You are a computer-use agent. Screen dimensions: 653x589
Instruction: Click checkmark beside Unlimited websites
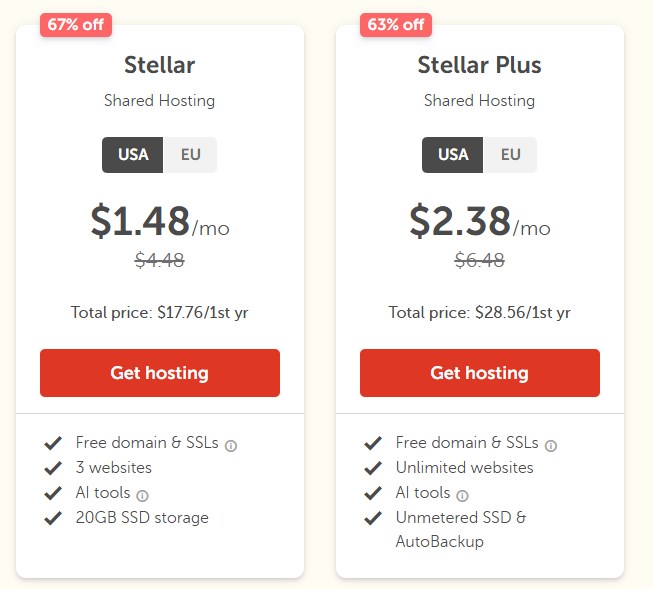(x=373, y=468)
